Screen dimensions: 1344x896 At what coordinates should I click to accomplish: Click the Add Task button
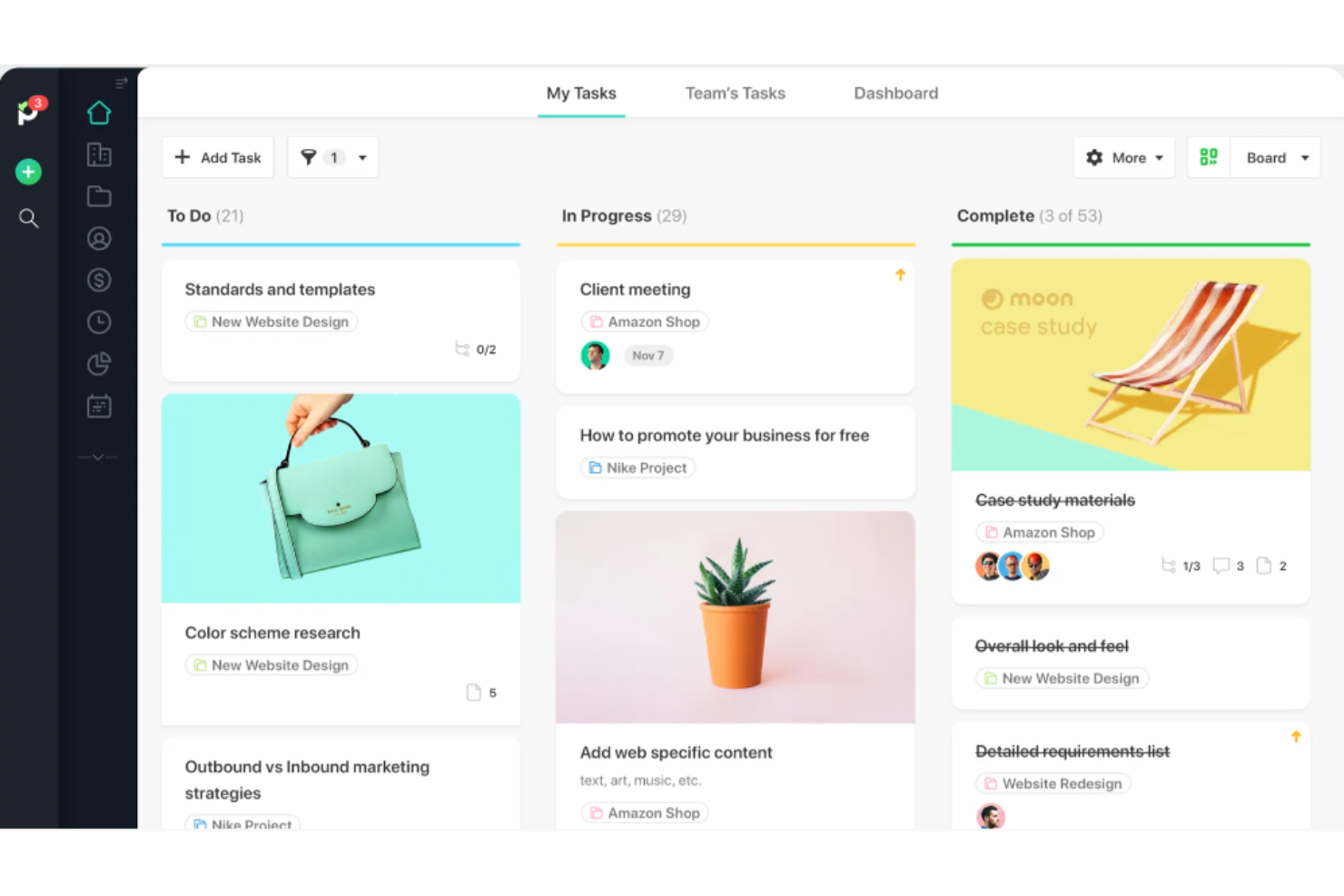(218, 157)
